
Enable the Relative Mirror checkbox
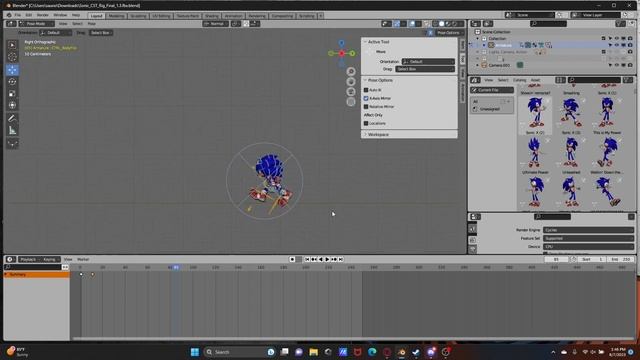click(x=366, y=107)
